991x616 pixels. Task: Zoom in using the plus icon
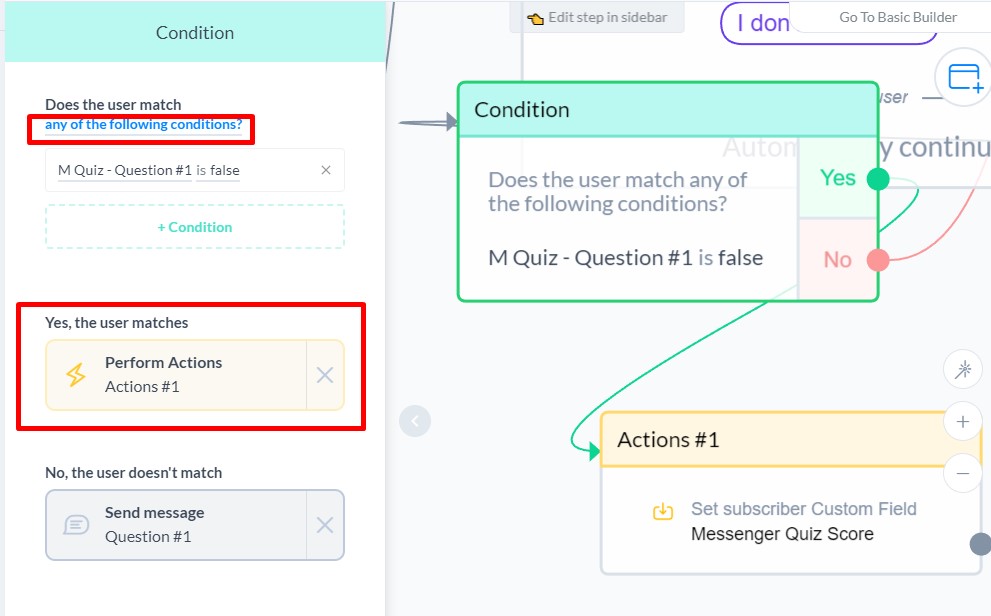coord(962,421)
